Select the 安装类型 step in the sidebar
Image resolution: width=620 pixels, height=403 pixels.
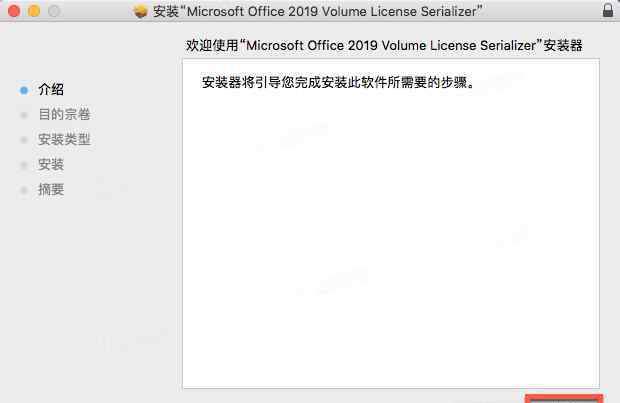coord(64,140)
